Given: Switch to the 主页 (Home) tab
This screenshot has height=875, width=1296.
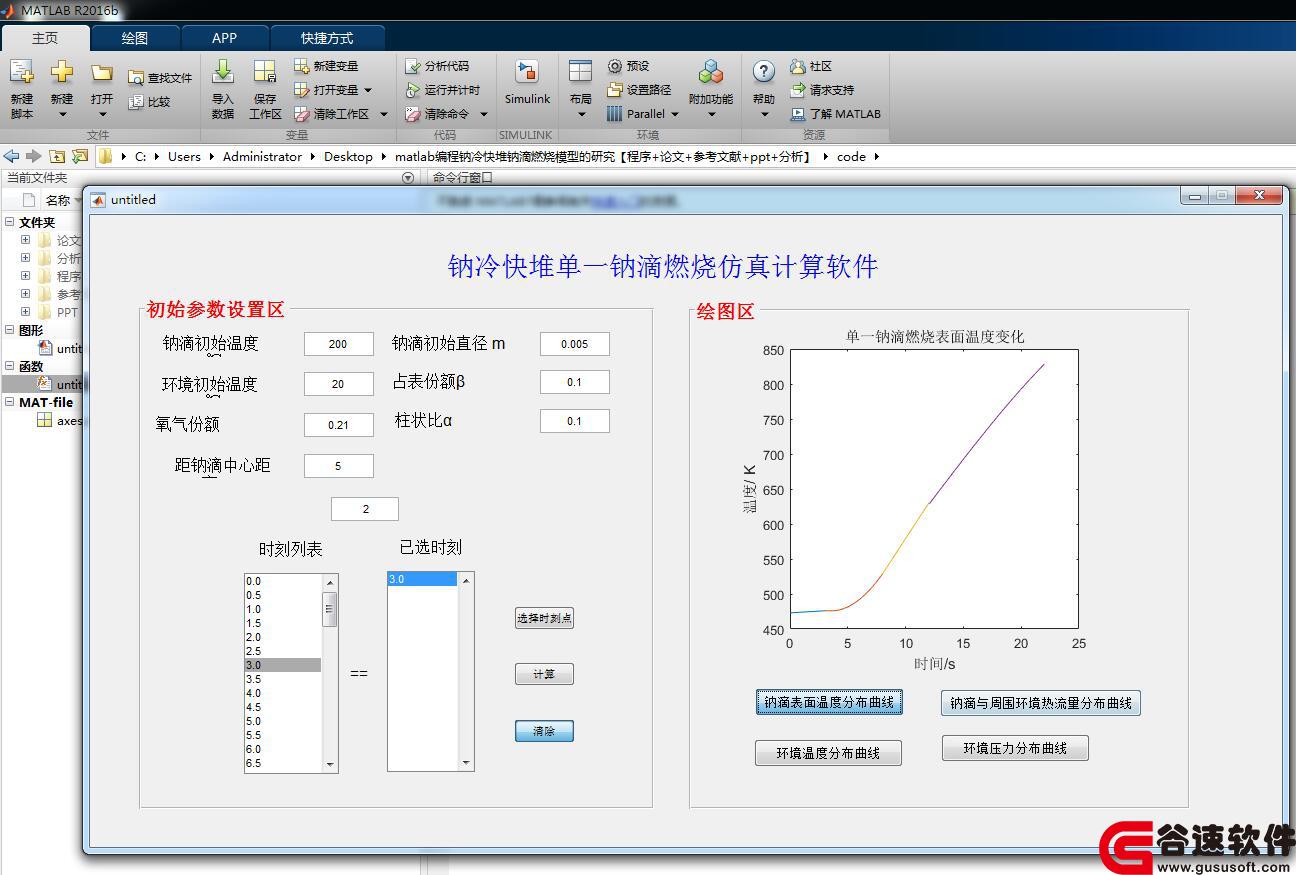Looking at the screenshot, I should coord(45,38).
